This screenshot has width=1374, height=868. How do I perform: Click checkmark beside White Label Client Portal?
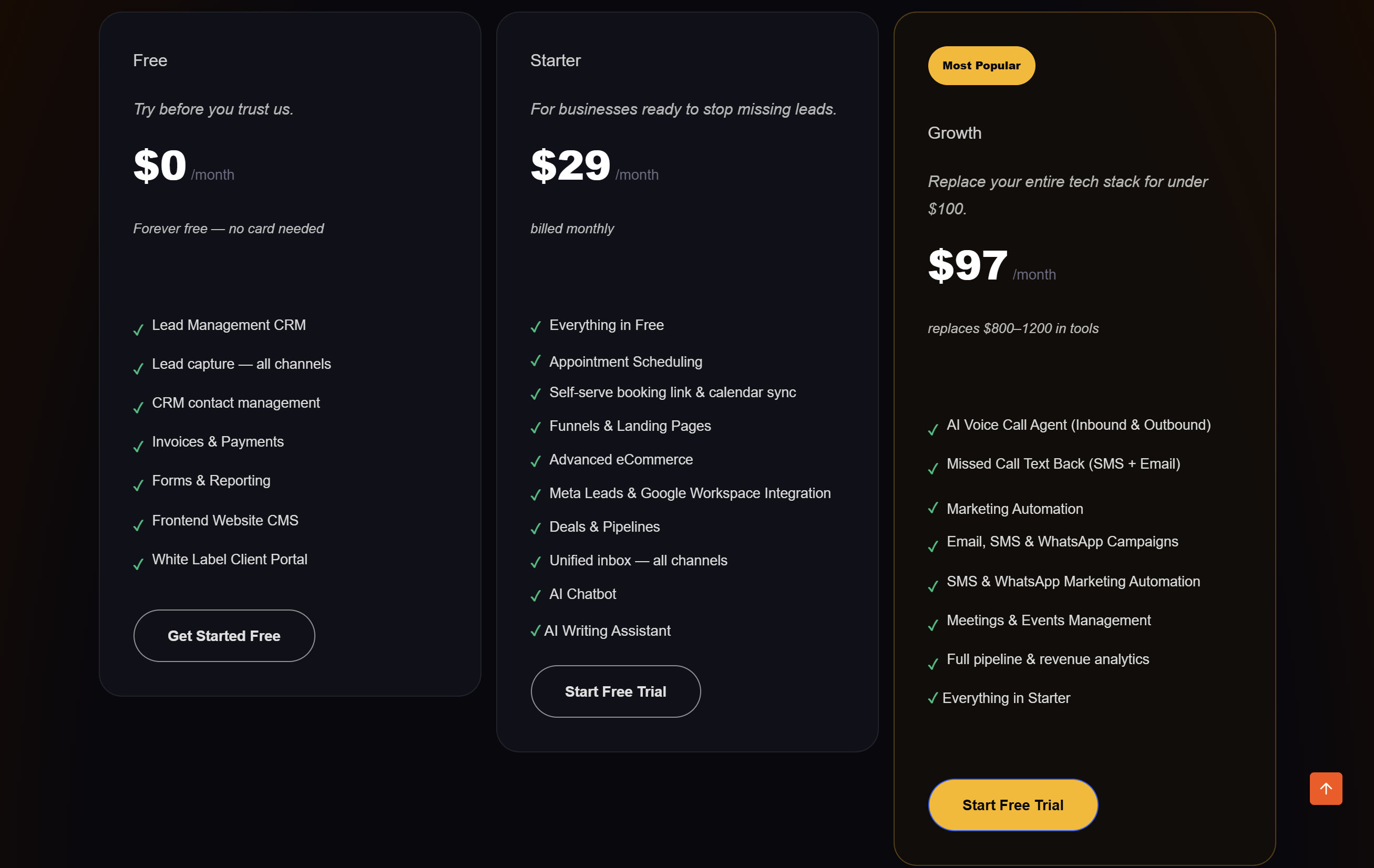pyautogui.click(x=138, y=563)
